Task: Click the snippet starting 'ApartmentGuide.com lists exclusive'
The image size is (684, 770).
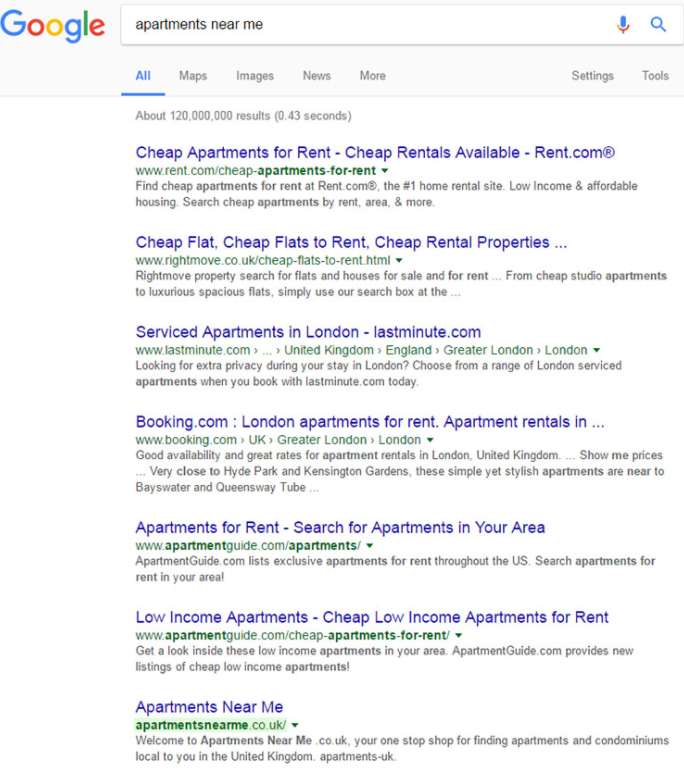Action: click(395, 569)
